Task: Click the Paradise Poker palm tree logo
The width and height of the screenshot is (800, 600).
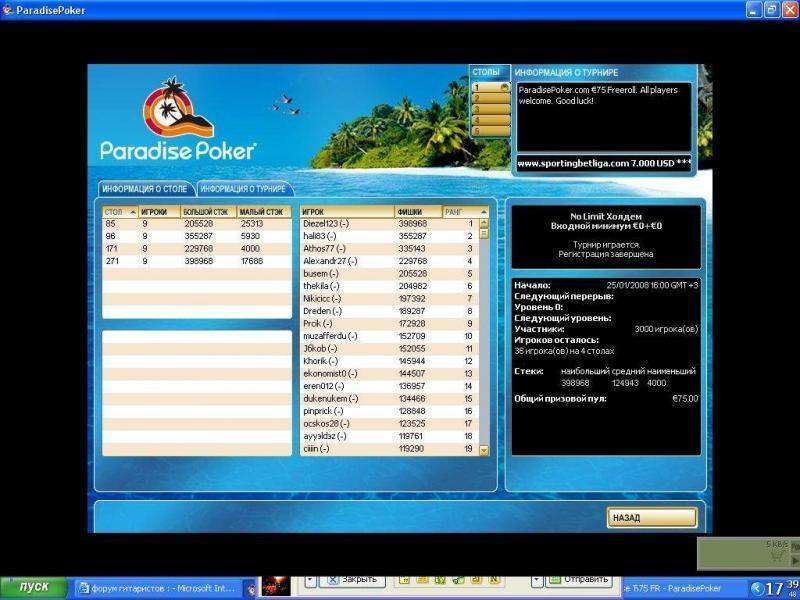Action: [178, 109]
